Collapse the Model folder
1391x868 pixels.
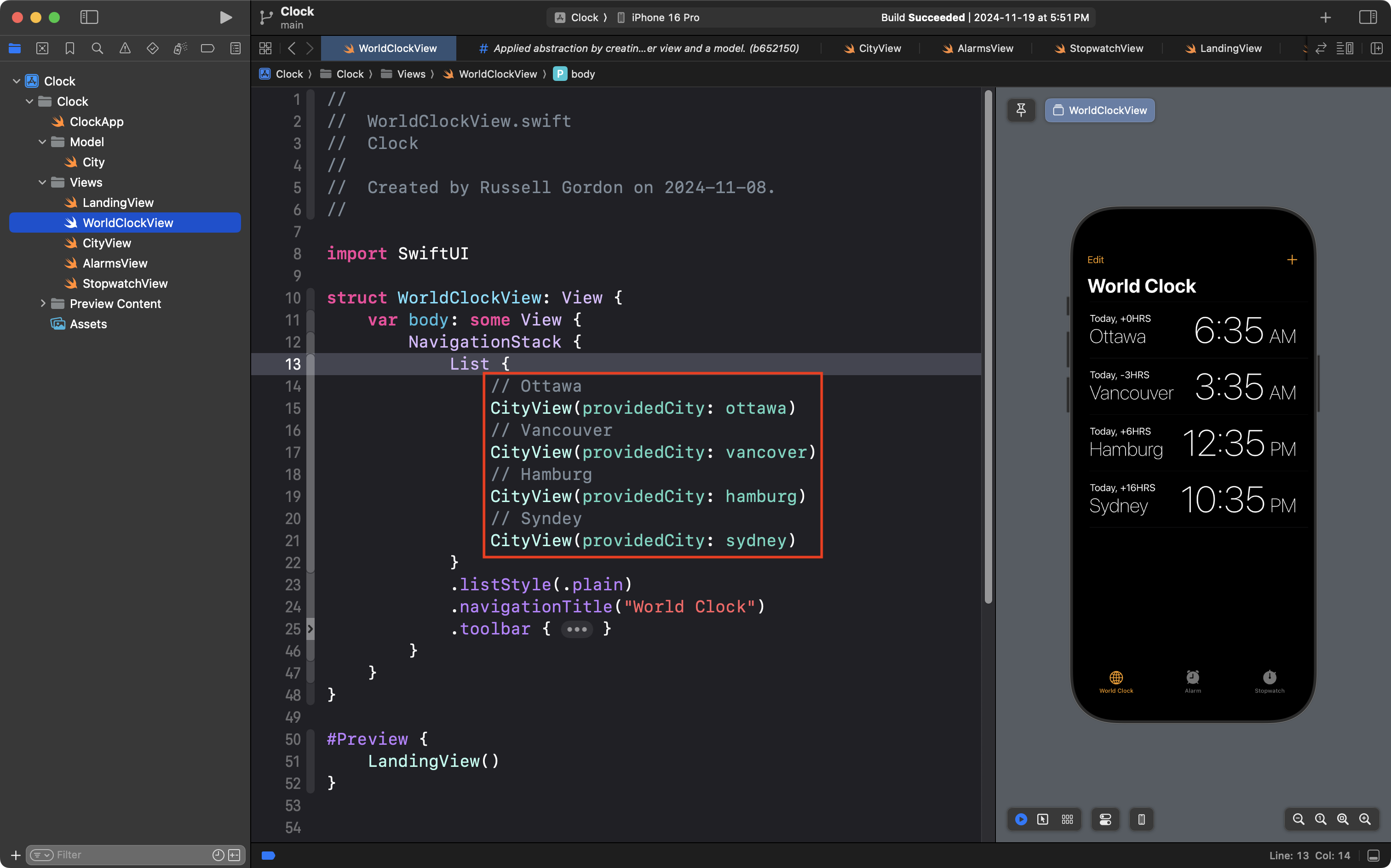click(x=42, y=142)
